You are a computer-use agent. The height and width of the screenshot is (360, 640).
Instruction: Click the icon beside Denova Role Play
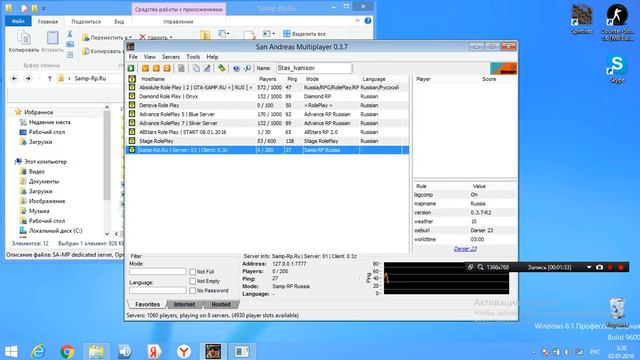[x=132, y=105]
